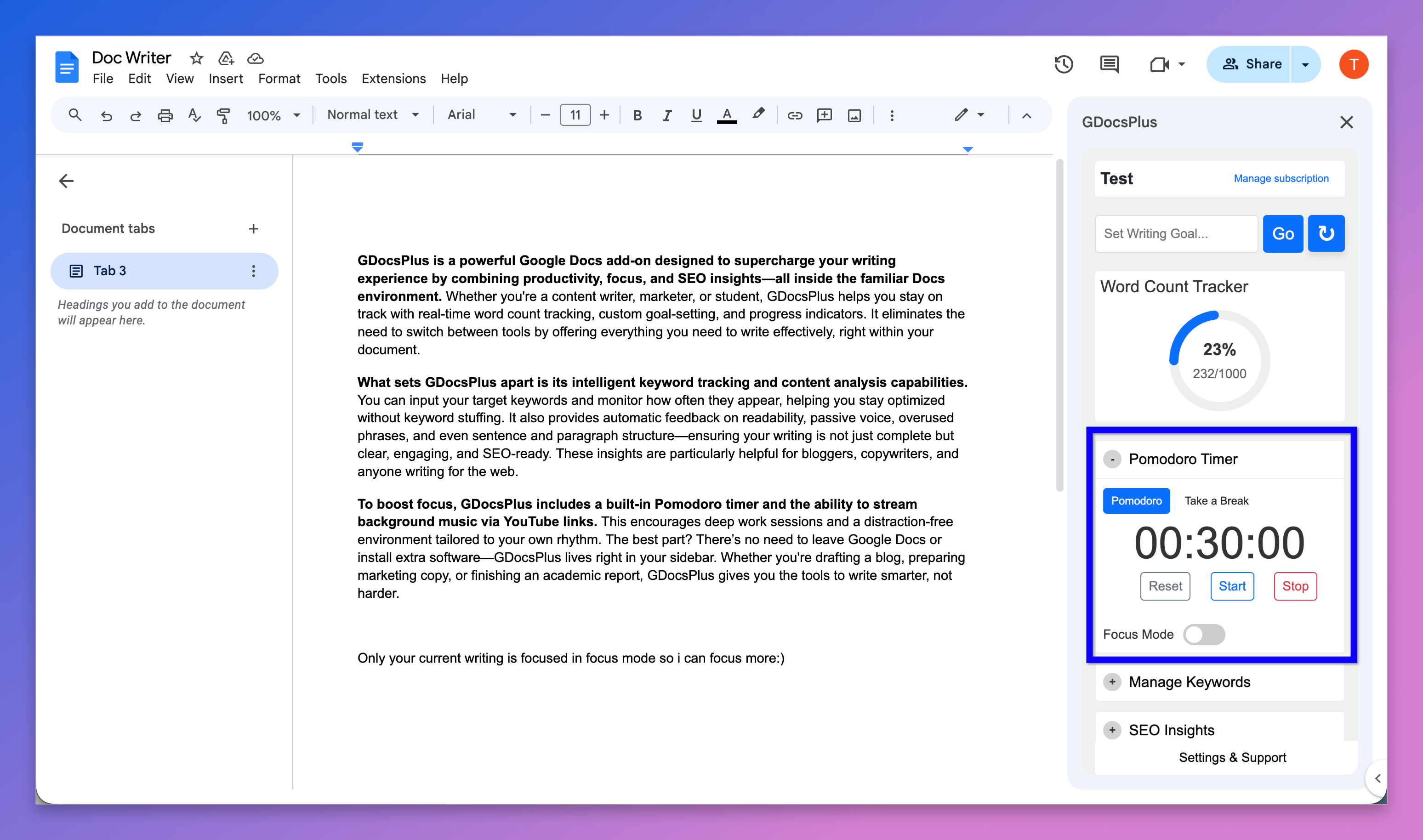1423x840 pixels.
Task: Open the comments panel icon
Action: (x=1109, y=64)
